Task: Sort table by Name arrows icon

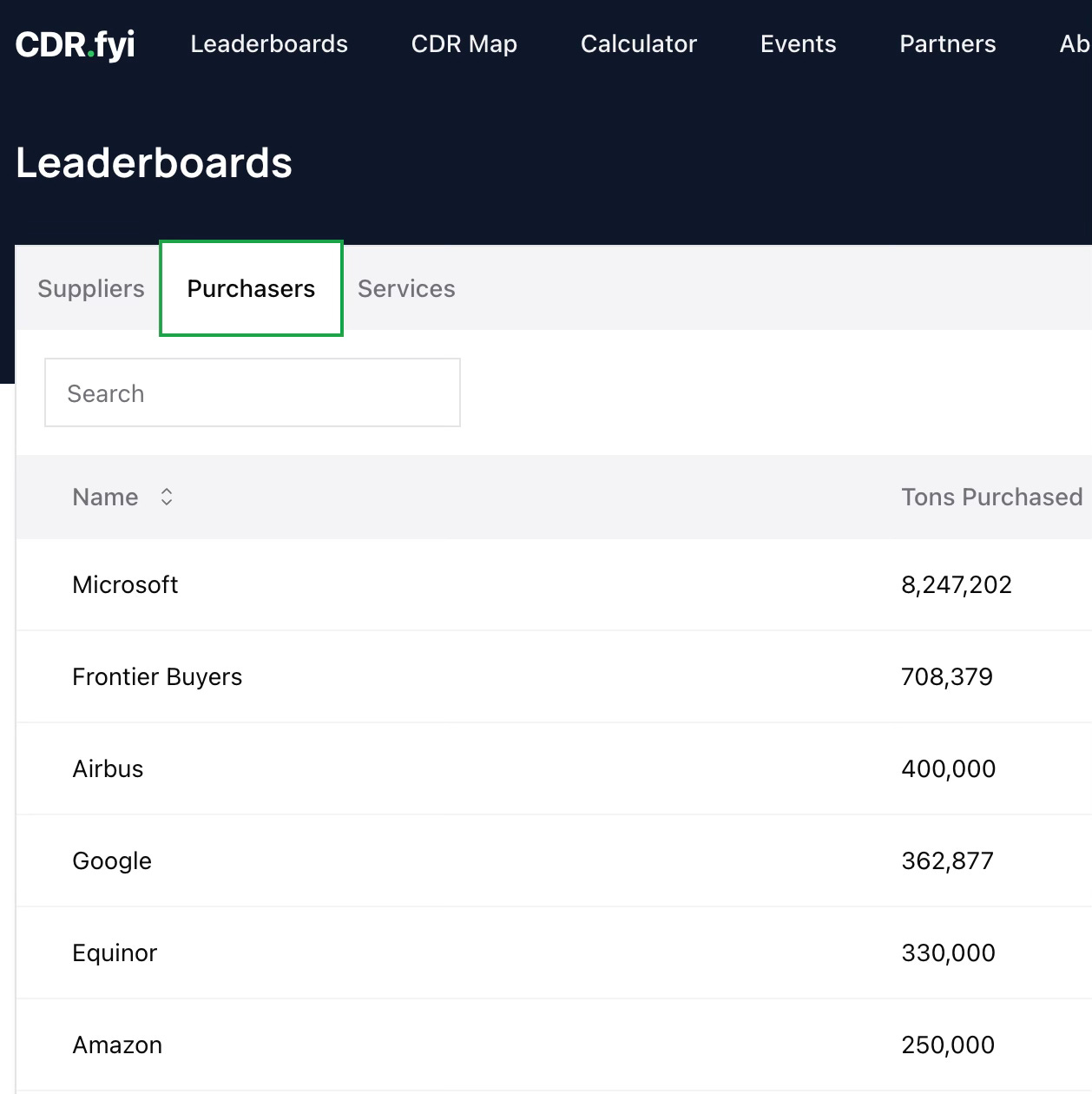Action: pyautogui.click(x=167, y=497)
